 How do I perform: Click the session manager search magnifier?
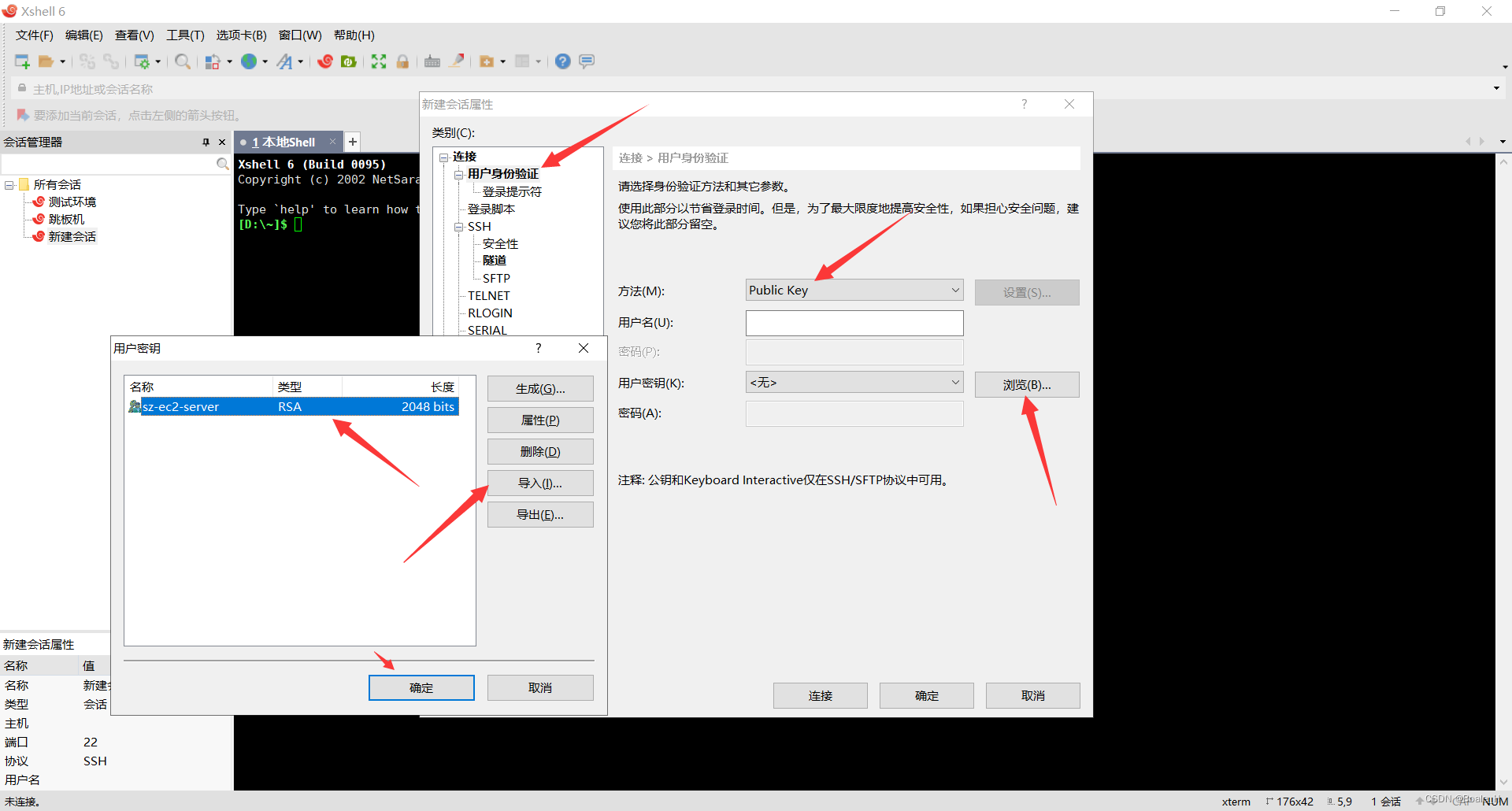[223, 164]
